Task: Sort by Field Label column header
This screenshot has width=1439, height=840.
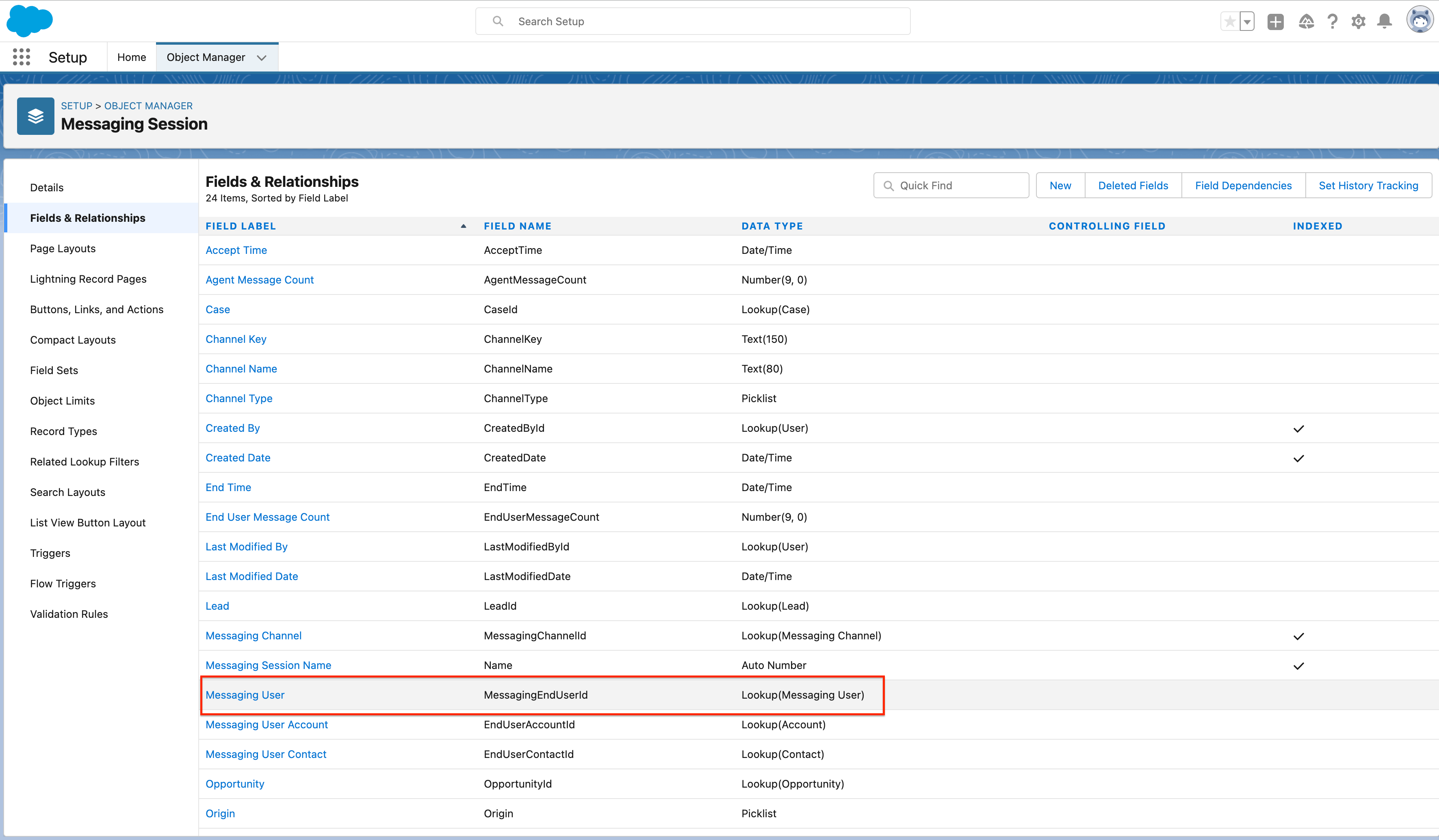Action: (x=241, y=226)
